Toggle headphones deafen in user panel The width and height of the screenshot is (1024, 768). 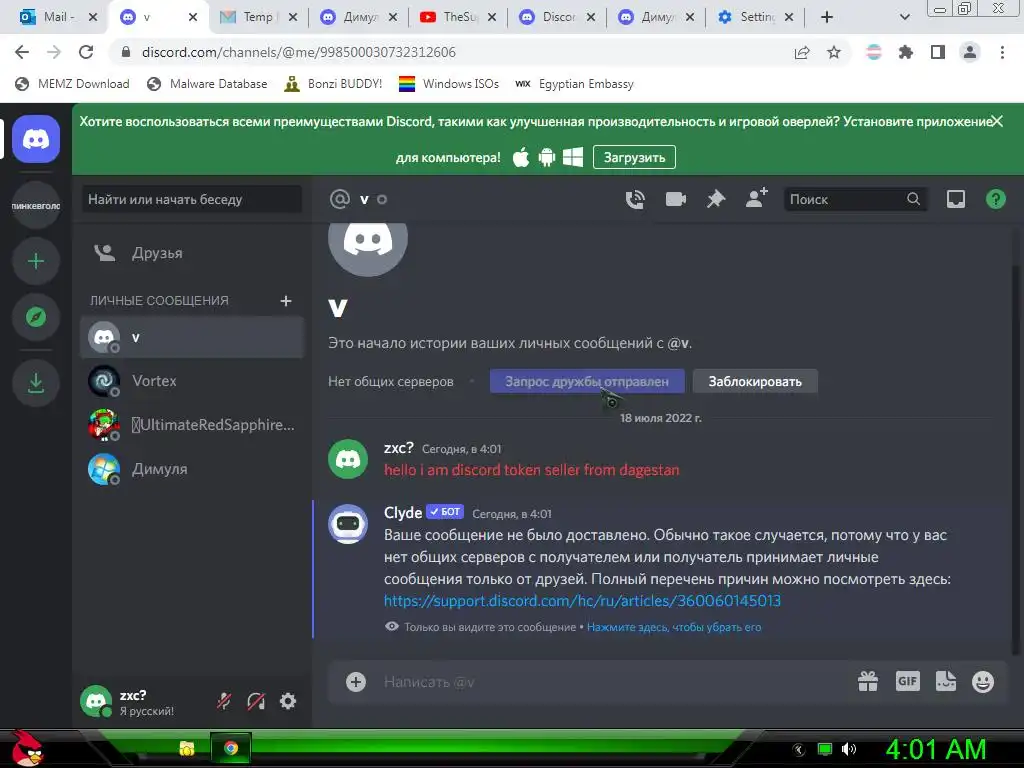(256, 701)
